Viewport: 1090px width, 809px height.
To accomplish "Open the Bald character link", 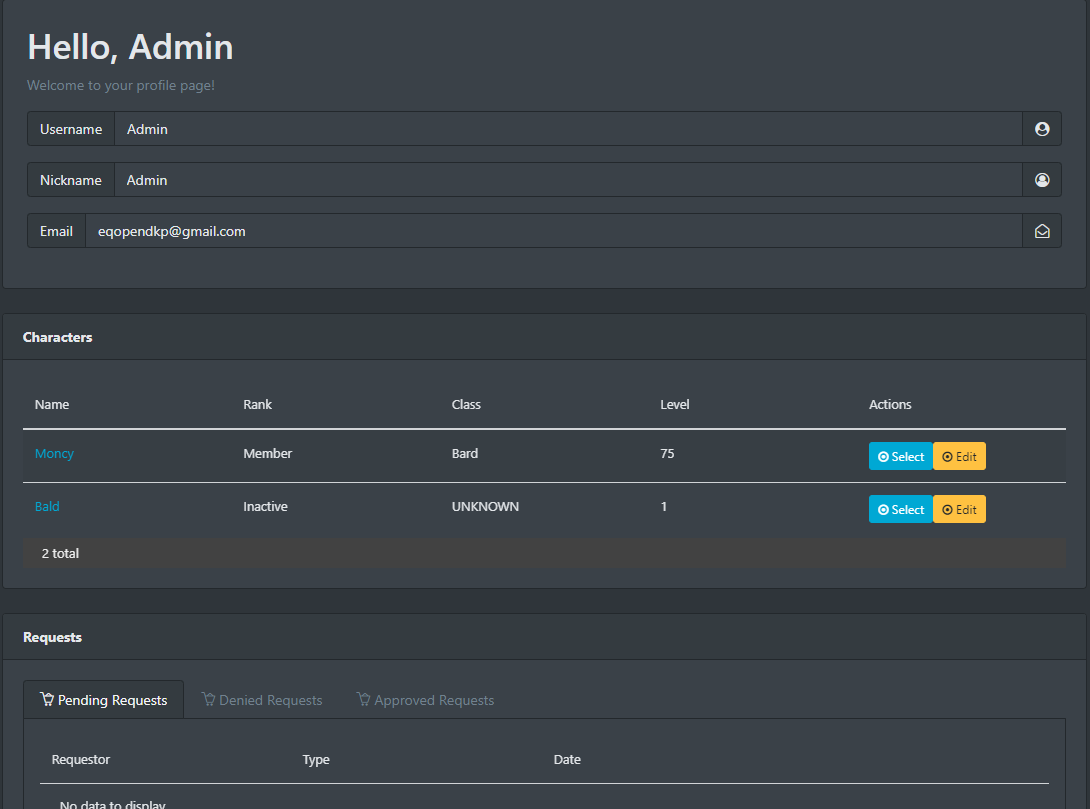I will pos(47,507).
